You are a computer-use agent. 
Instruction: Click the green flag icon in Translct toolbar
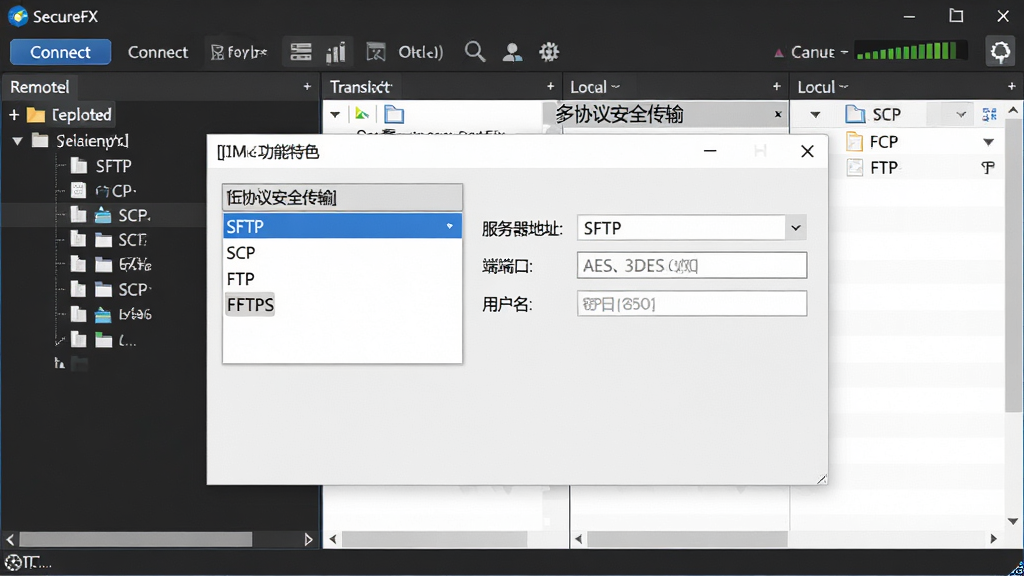[x=362, y=114]
